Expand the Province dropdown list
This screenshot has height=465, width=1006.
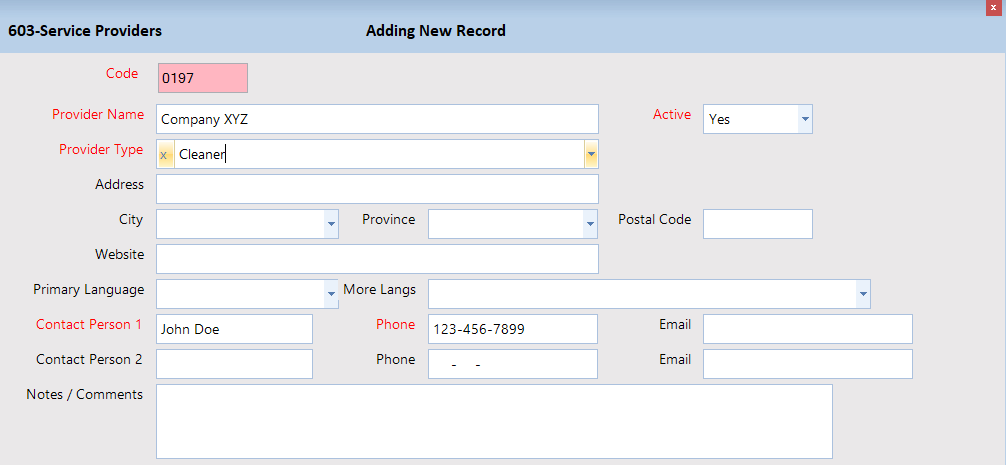589,225
